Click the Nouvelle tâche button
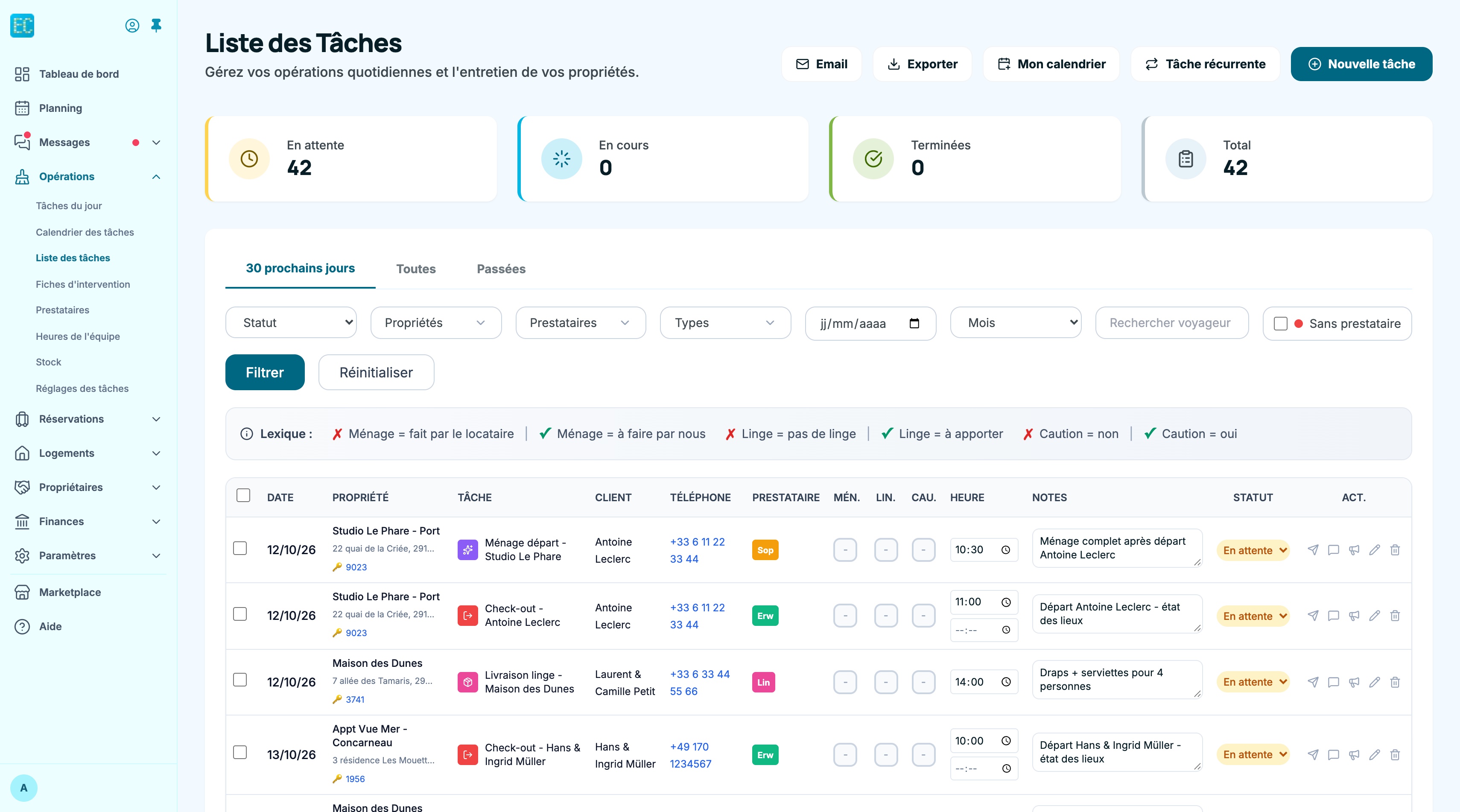The width and height of the screenshot is (1460, 812). (1361, 64)
